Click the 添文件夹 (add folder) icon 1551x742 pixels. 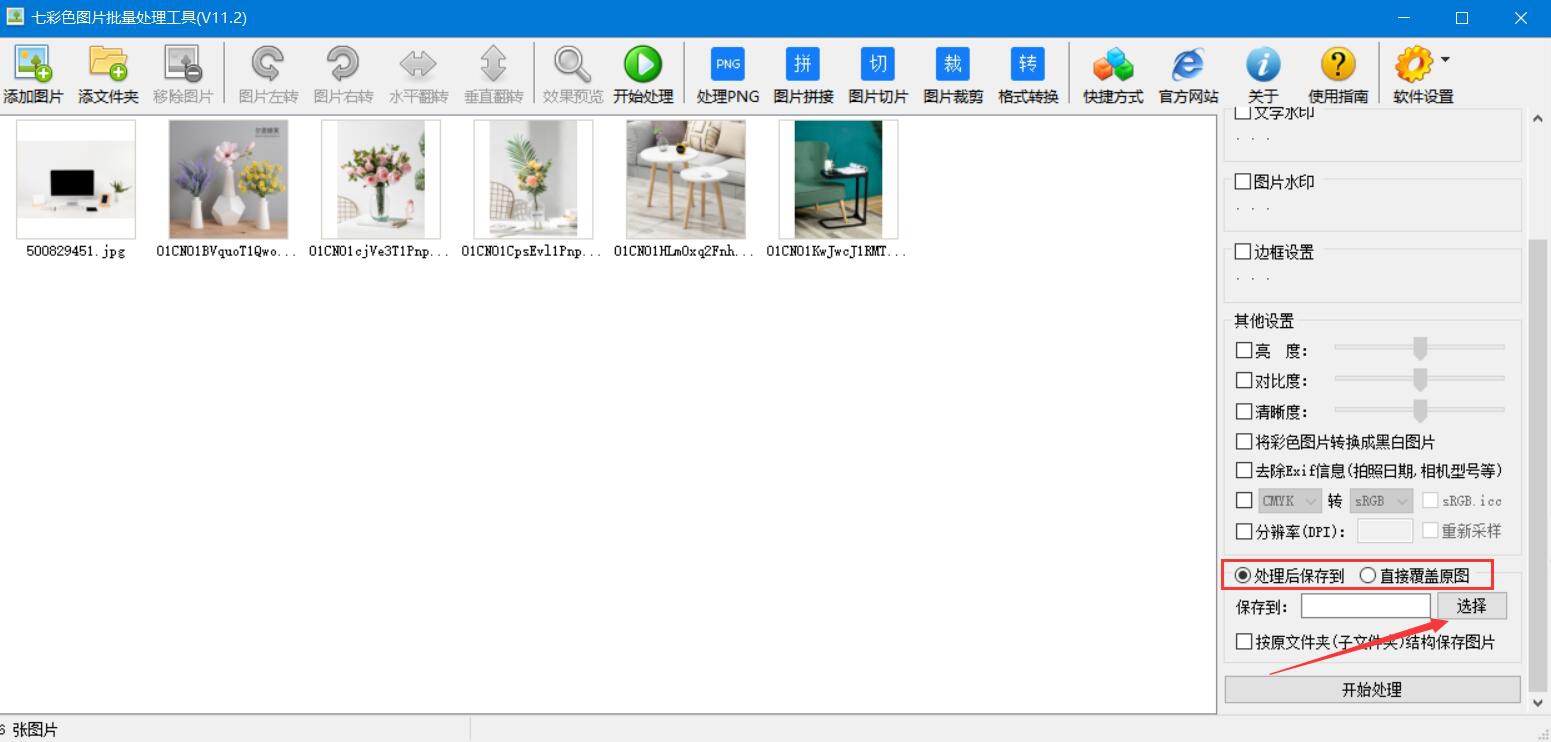click(108, 66)
